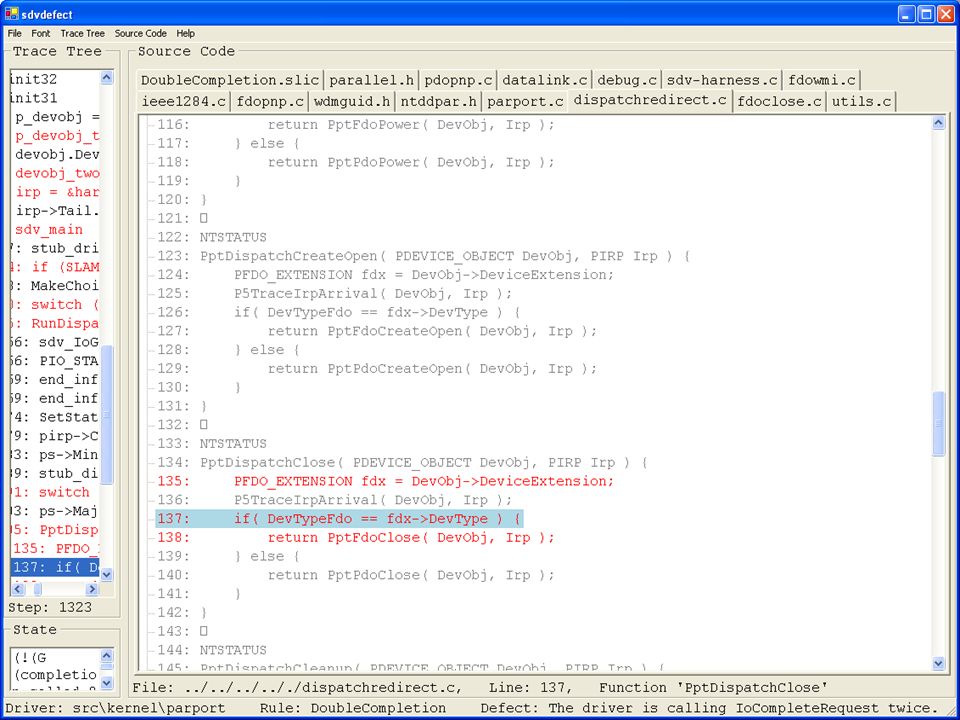
Task: Open the File menu
Action: point(14,33)
